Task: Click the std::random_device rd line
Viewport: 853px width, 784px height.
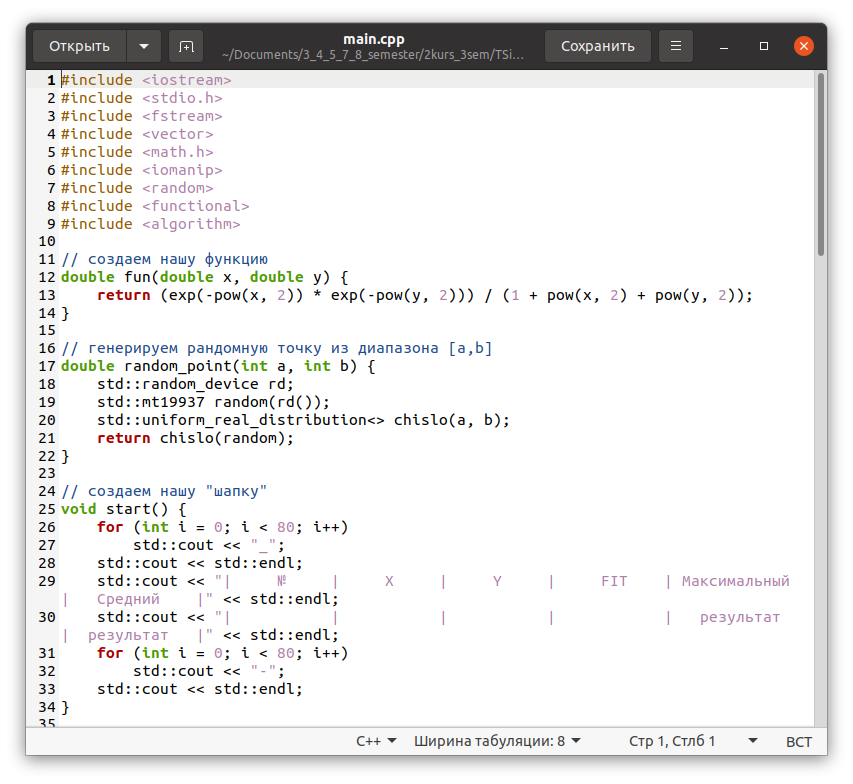Action: pyautogui.click(x=195, y=384)
